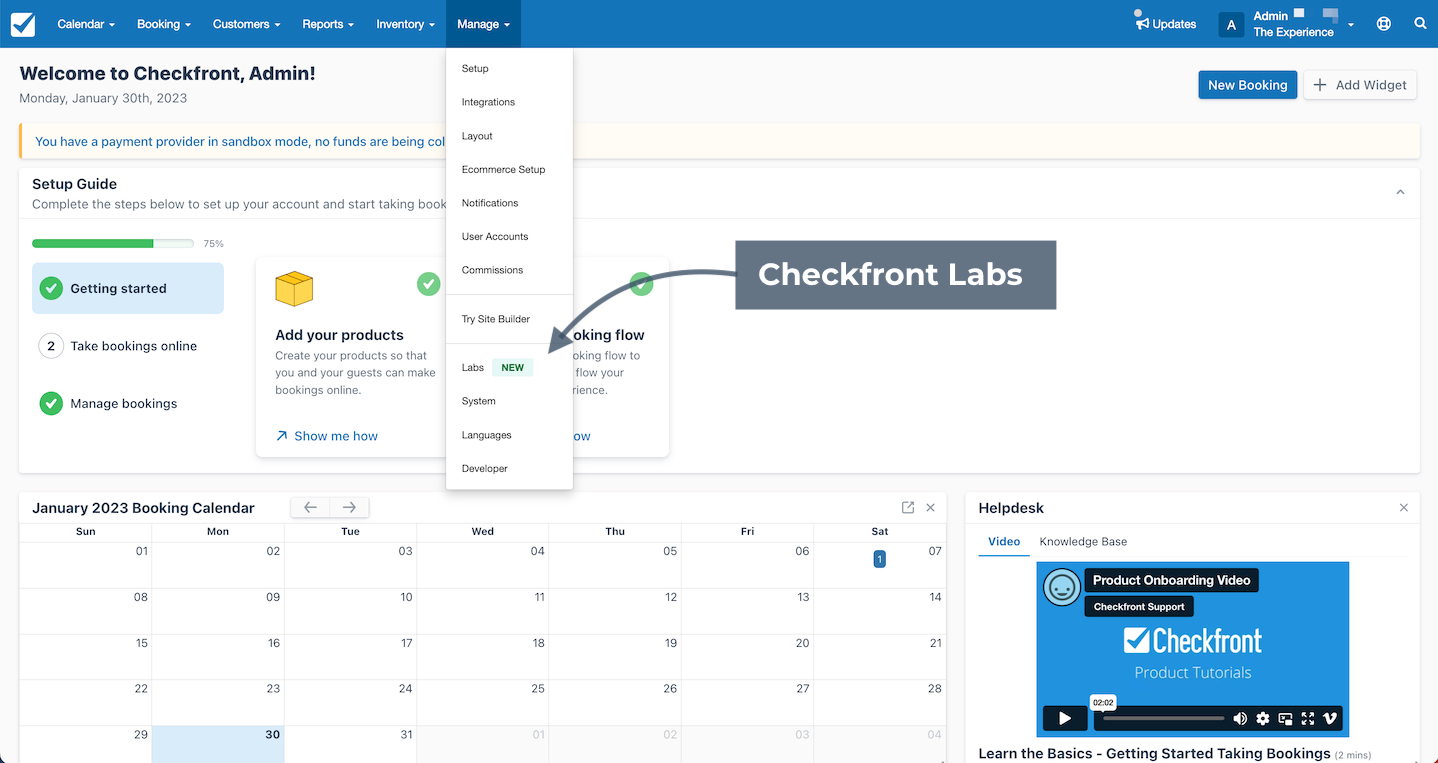1438x763 pixels.
Task: Go to previous month in calendar
Action: 310,508
